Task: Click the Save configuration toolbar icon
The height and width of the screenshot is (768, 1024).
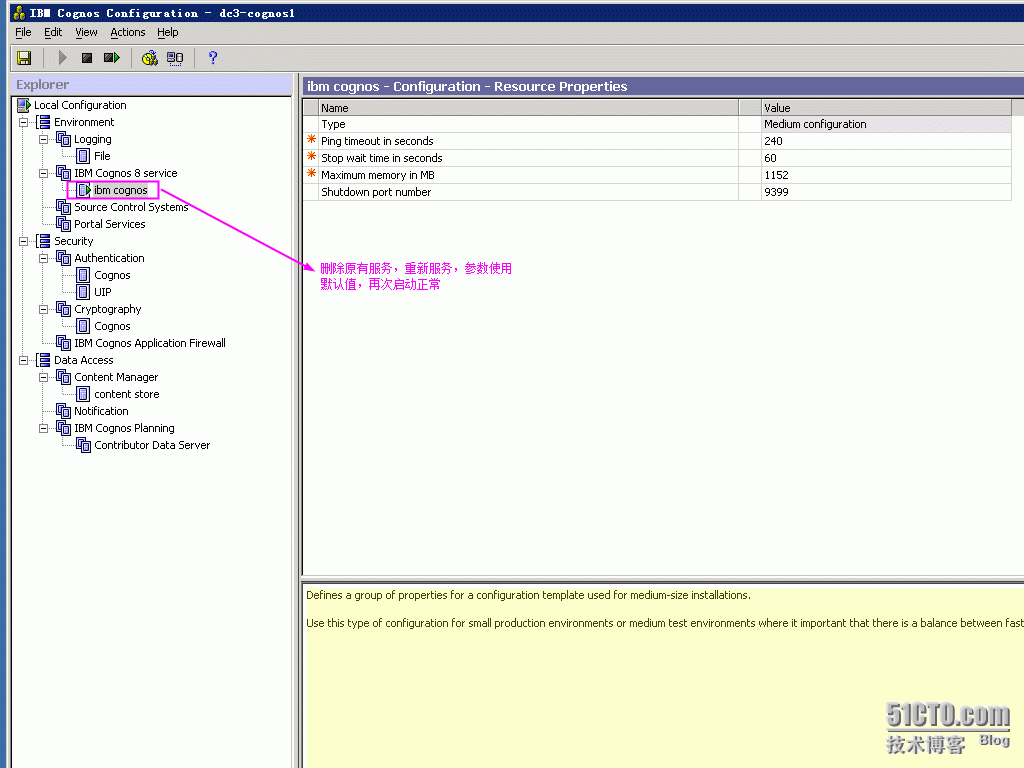Action: click(x=24, y=58)
